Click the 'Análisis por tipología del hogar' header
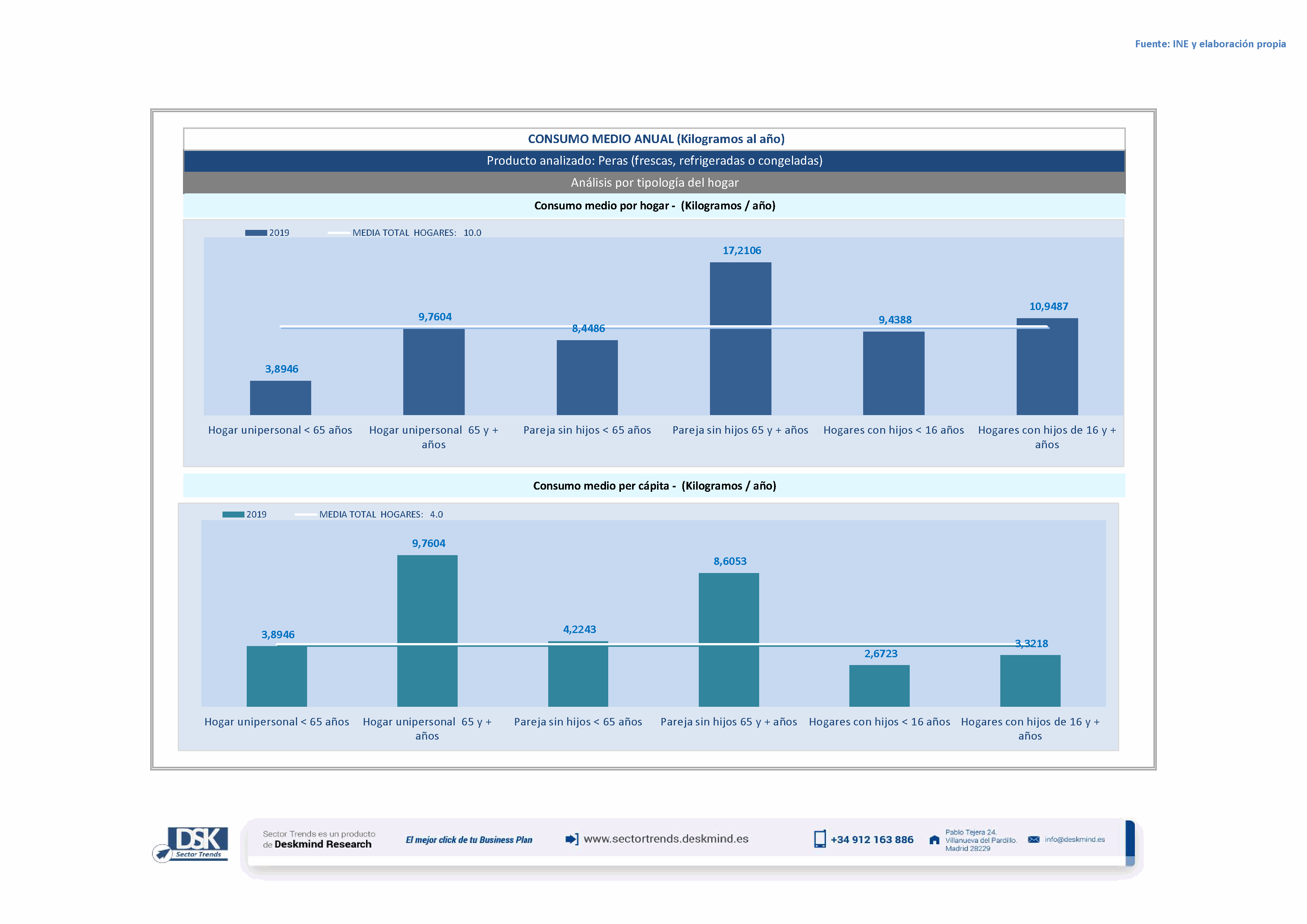 [654, 183]
